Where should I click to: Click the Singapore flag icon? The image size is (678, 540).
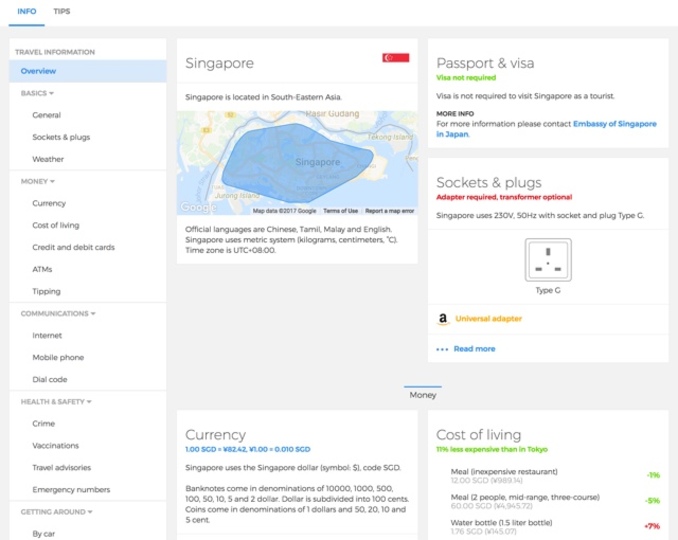[x=395, y=58]
